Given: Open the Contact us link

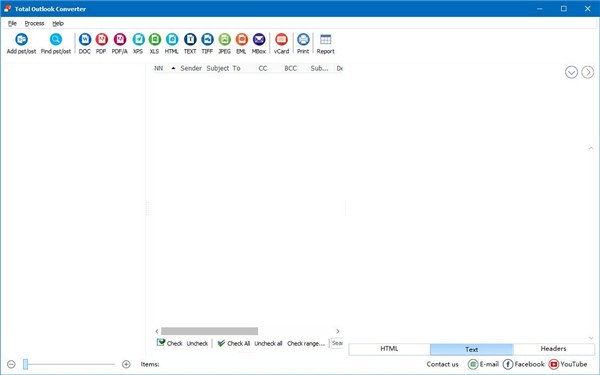Looking at the screenshot, I should pos(442,364).
